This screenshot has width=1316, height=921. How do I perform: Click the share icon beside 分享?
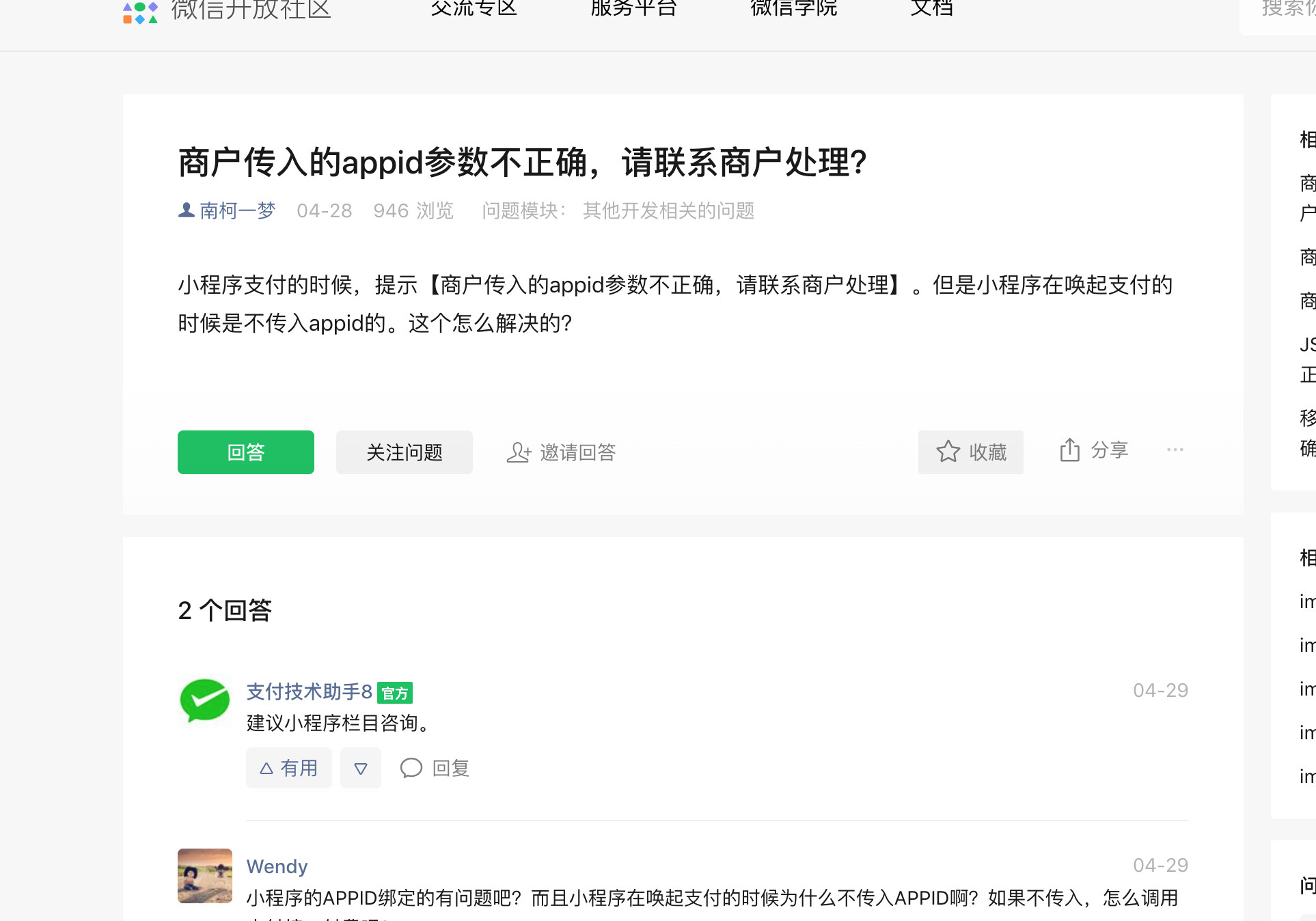(x=1069, y=450)
